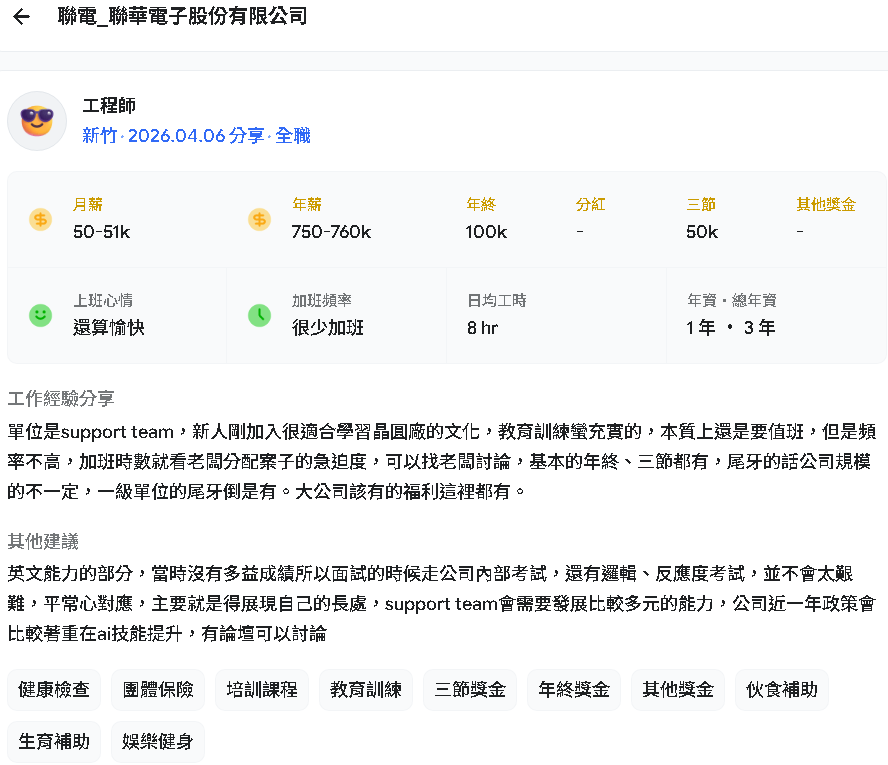Image resolution: width=888 pixels, height=765 pixels.
Task: Click the mood value 還算愉快
Action: (109, 328)
